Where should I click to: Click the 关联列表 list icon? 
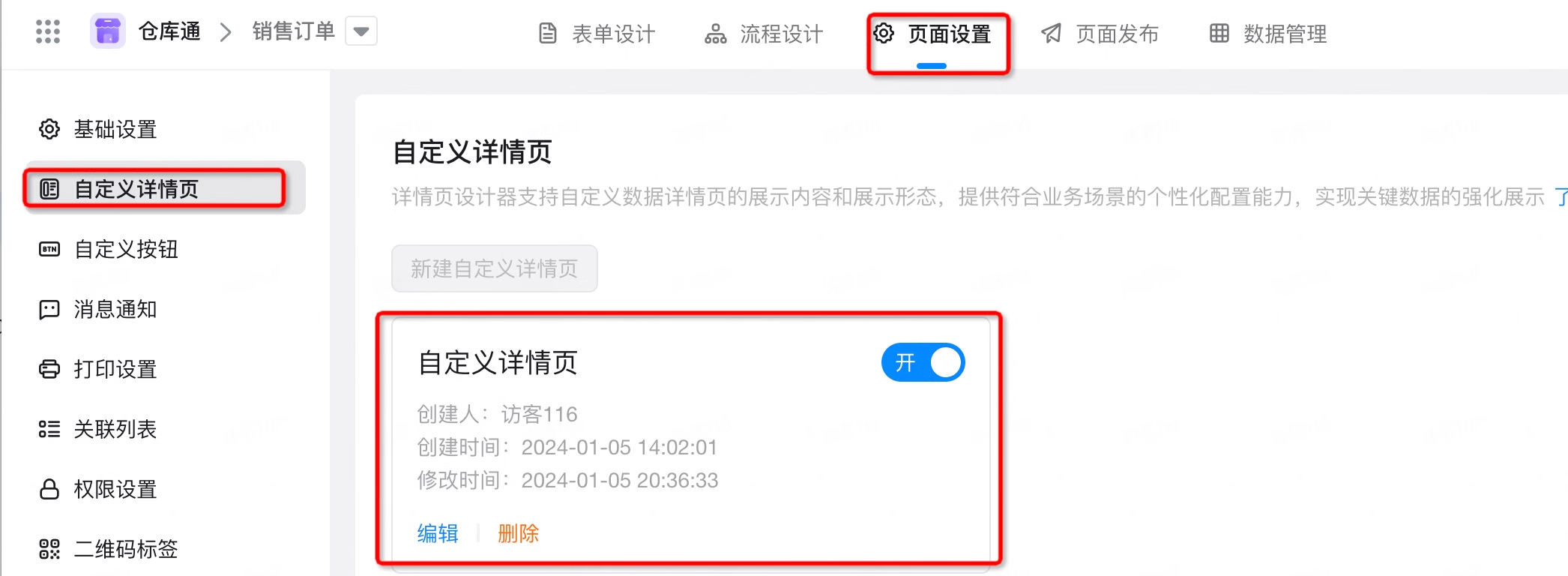49,429
